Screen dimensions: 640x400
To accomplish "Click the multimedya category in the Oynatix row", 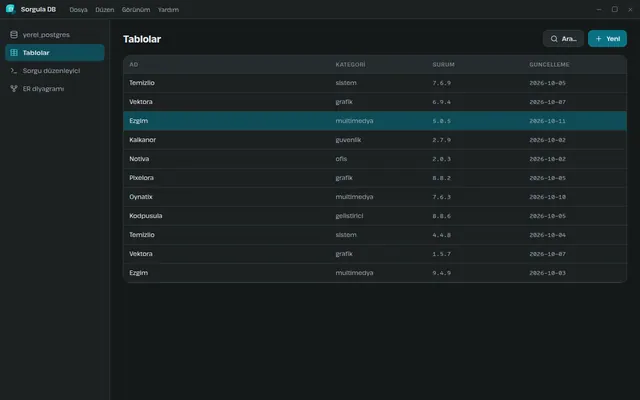I will [x=354, y=197].
